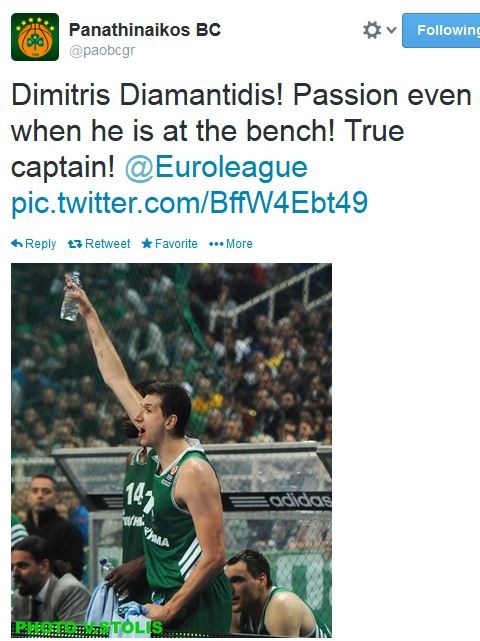
Task: Select the Retweet text label
Action: (x=108, y=244)
